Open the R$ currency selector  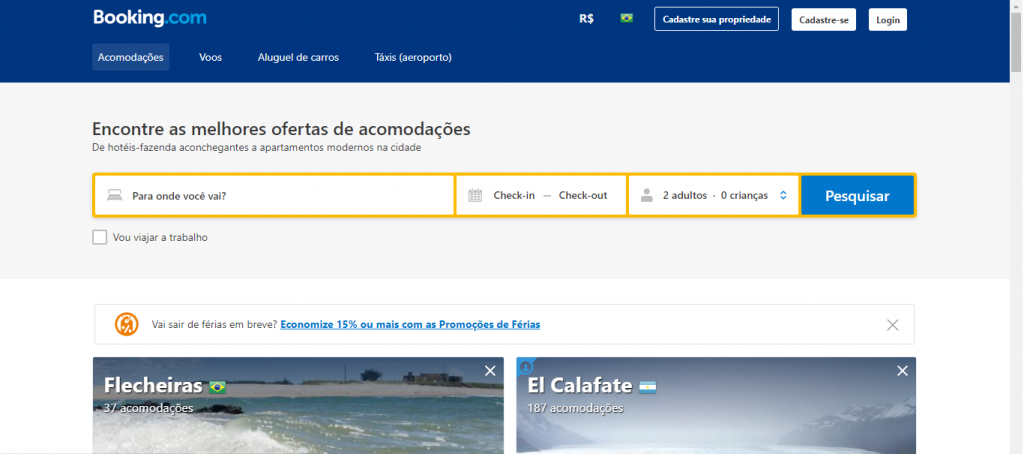pos(586,19)
